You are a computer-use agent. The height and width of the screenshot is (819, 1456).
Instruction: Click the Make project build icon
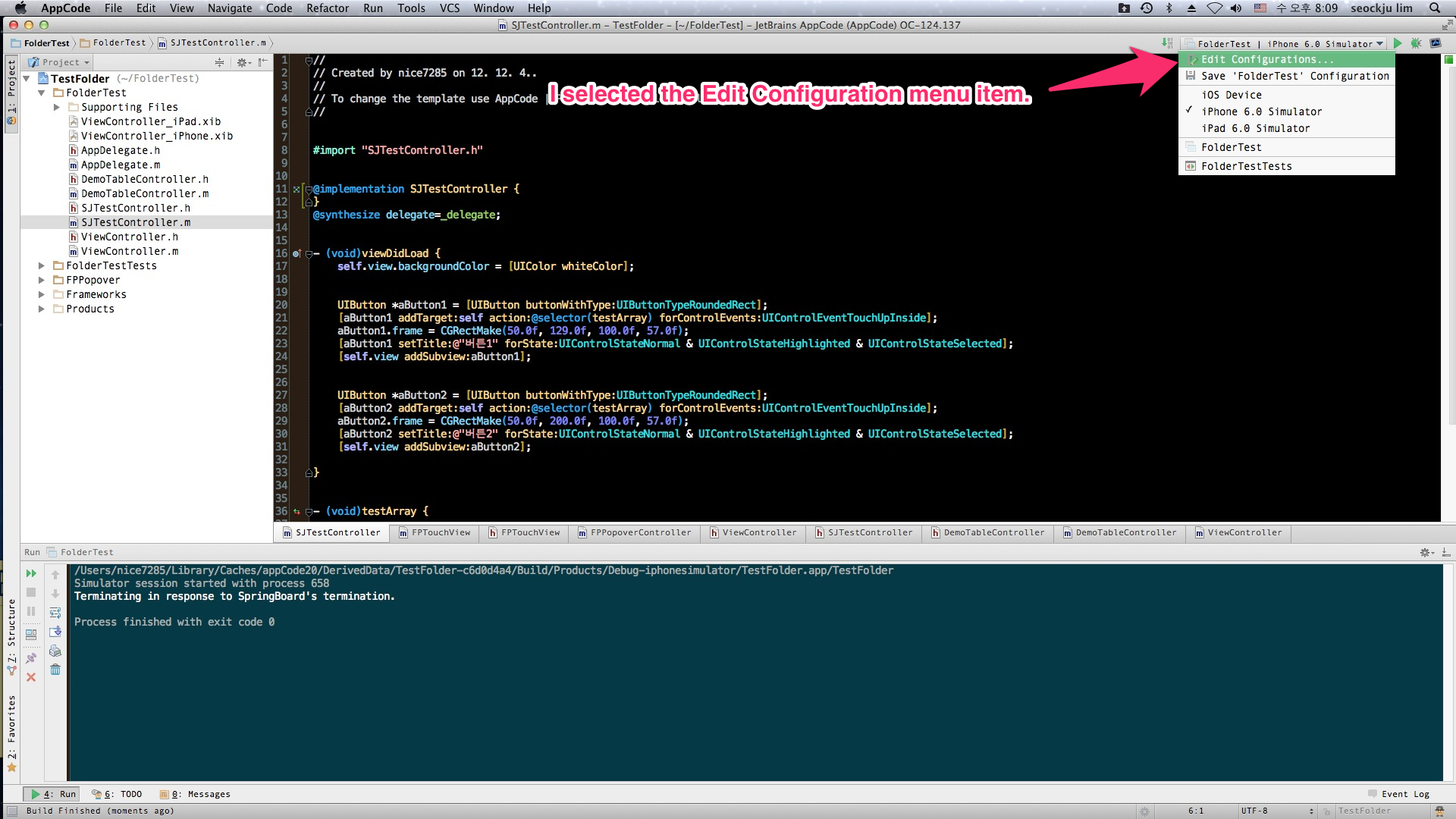click(1167, 44)
